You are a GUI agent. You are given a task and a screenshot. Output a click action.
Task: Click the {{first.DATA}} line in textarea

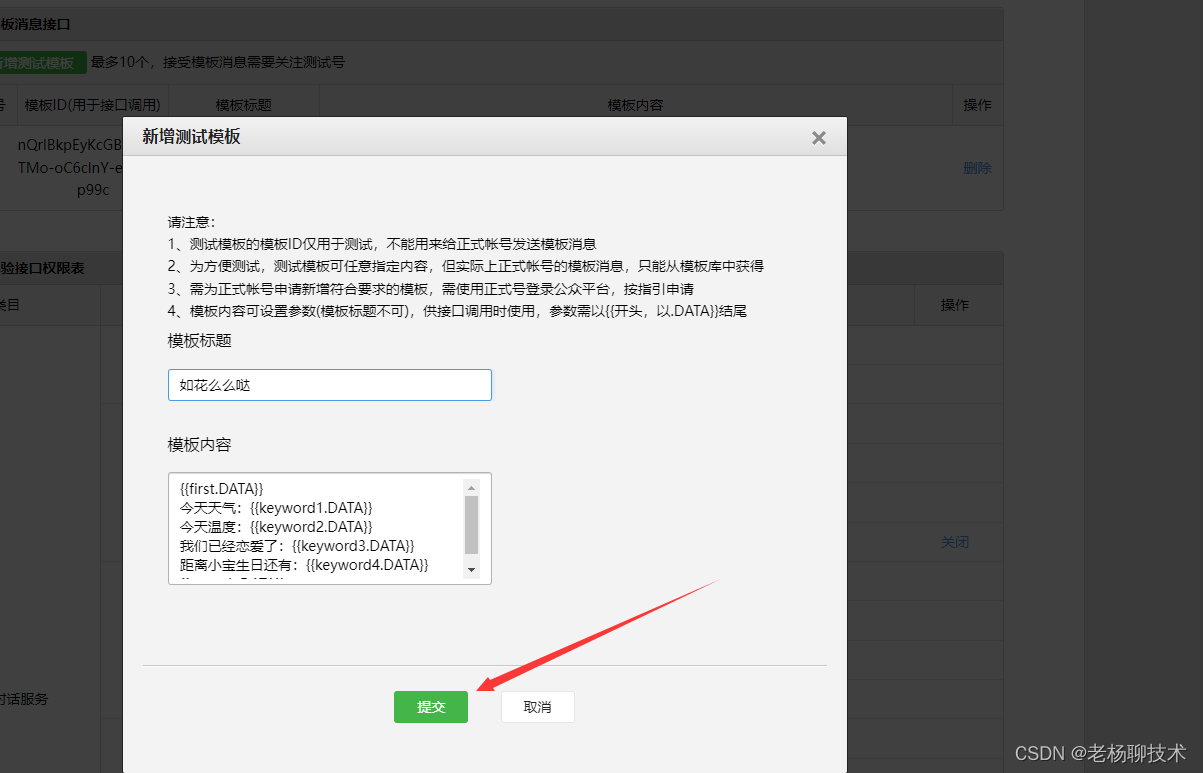[x=221, y=488]
